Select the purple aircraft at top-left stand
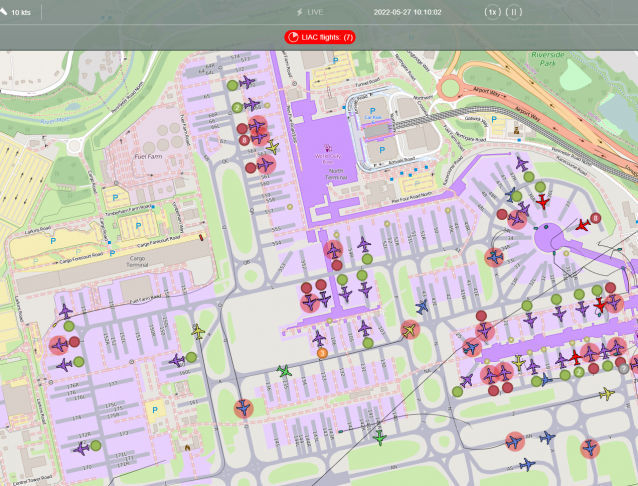 coord(247,82)
